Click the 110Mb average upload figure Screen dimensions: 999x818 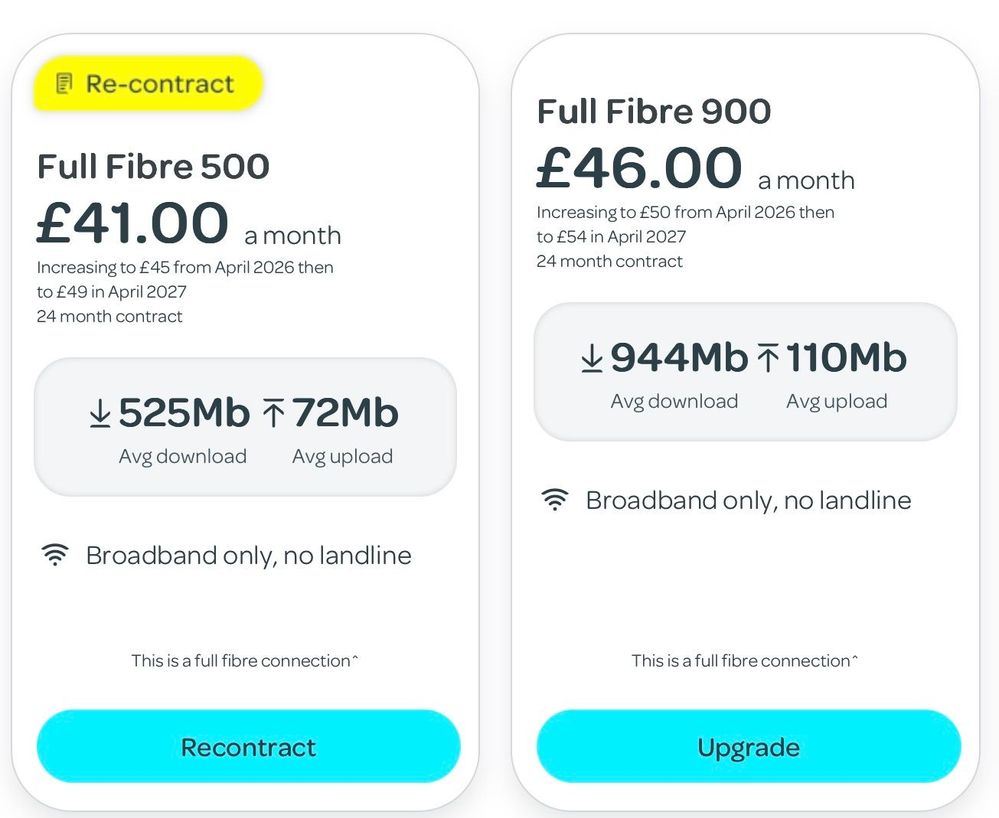(846, 358)
